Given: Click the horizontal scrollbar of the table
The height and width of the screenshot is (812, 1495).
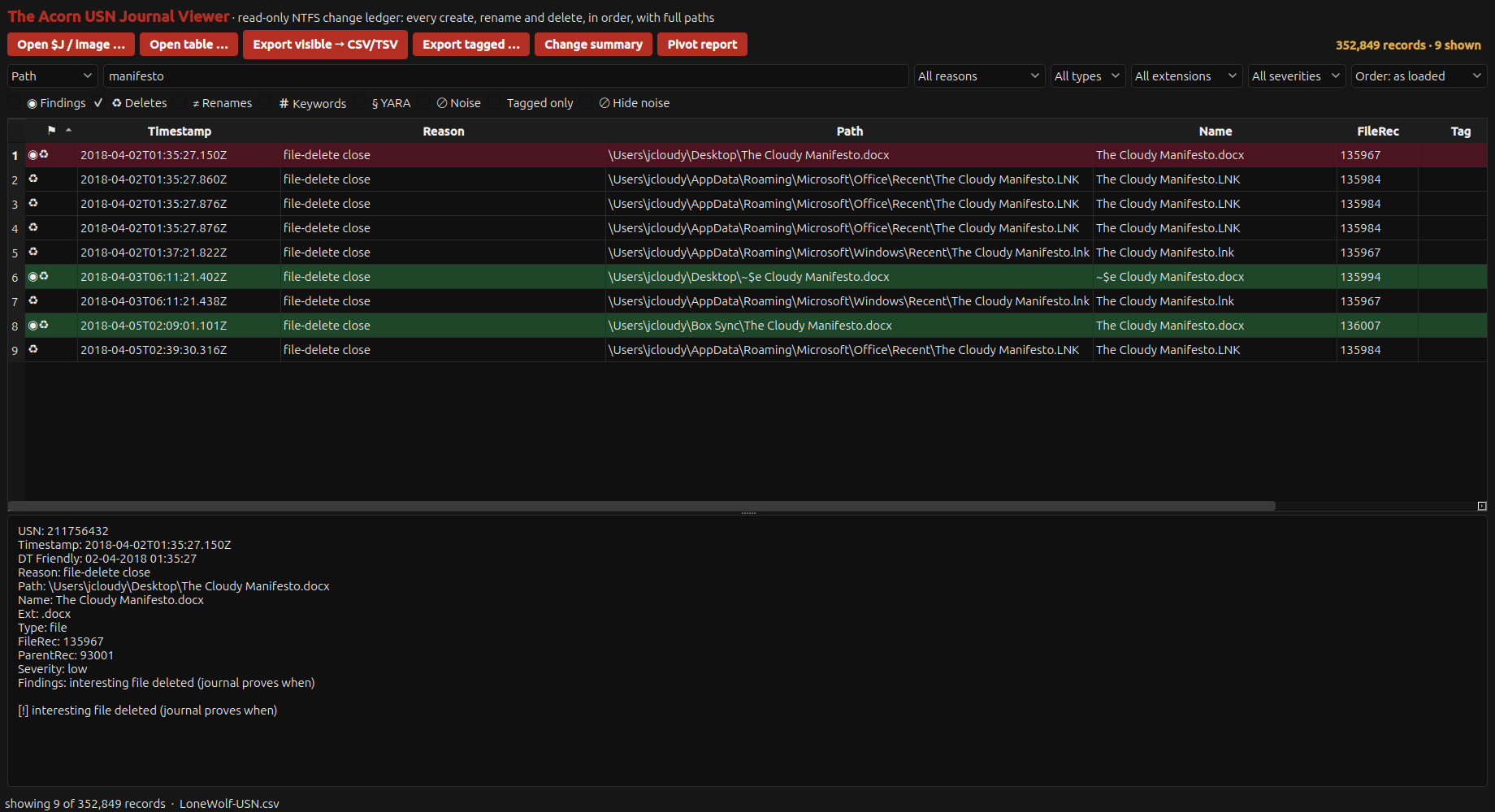Looking at the screenshot, I should point(642,506).
